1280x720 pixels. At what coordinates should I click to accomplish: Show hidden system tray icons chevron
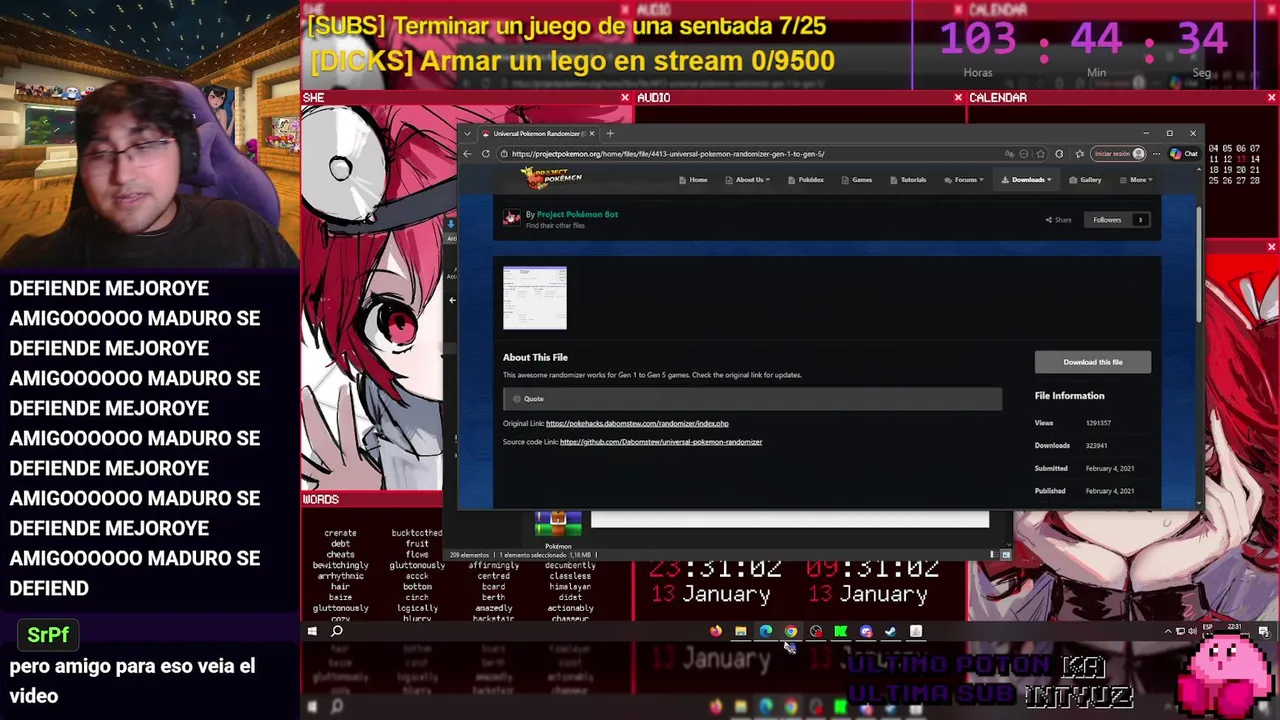point(1168,631)
